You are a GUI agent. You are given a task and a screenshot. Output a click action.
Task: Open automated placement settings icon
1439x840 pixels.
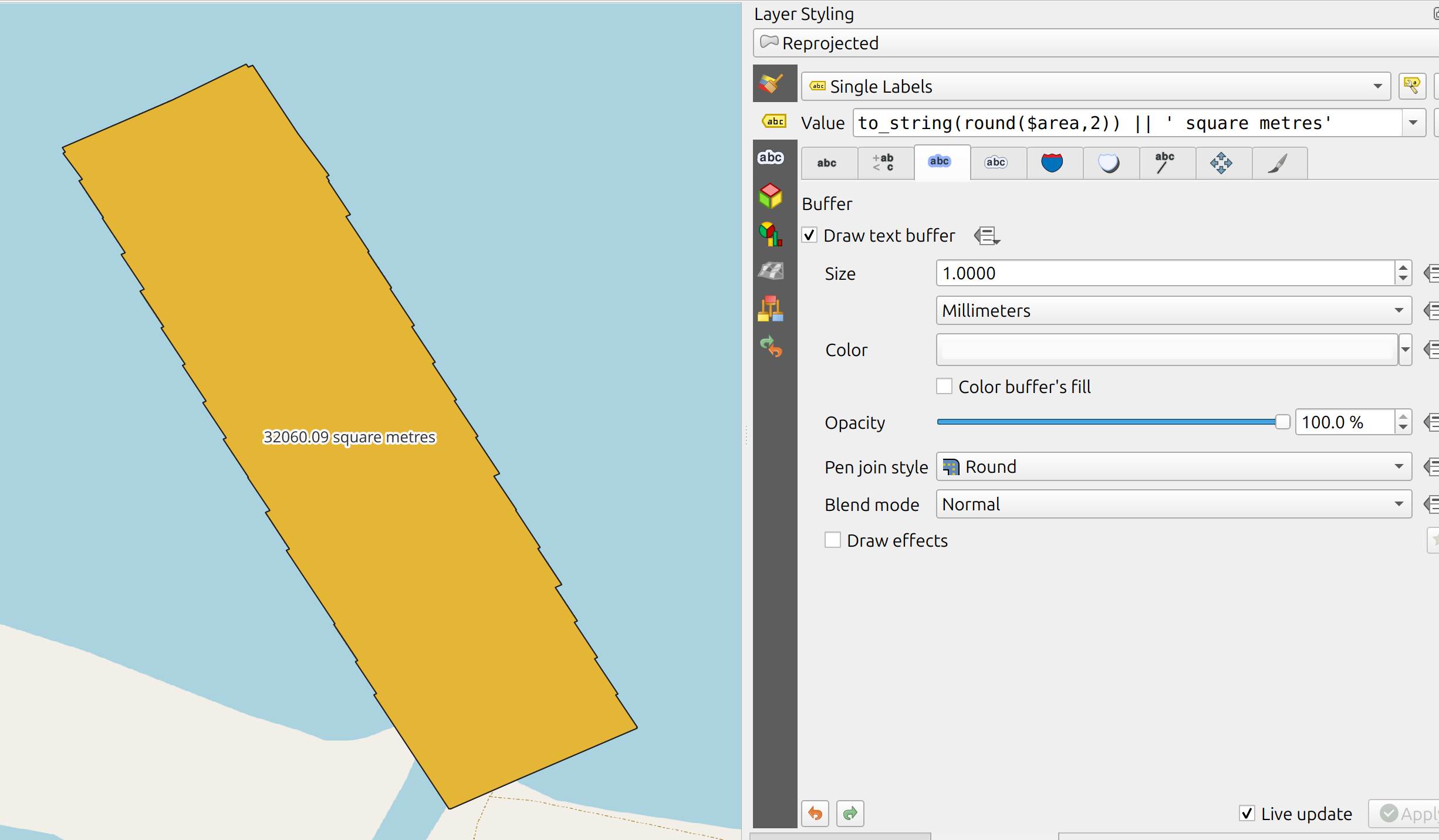tap(1412, 86)
